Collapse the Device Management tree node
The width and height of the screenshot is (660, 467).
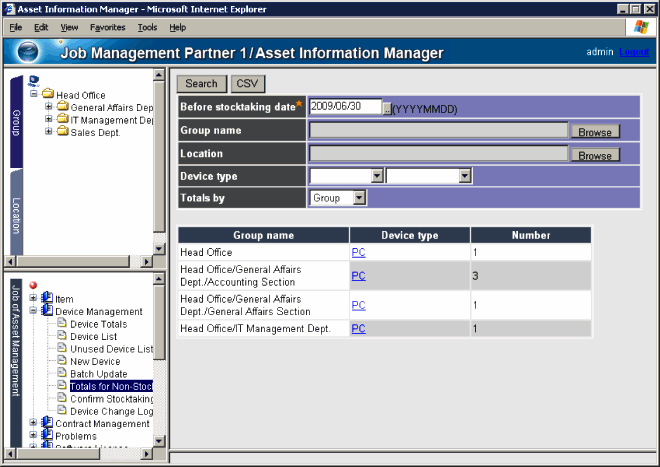(34, 311)
